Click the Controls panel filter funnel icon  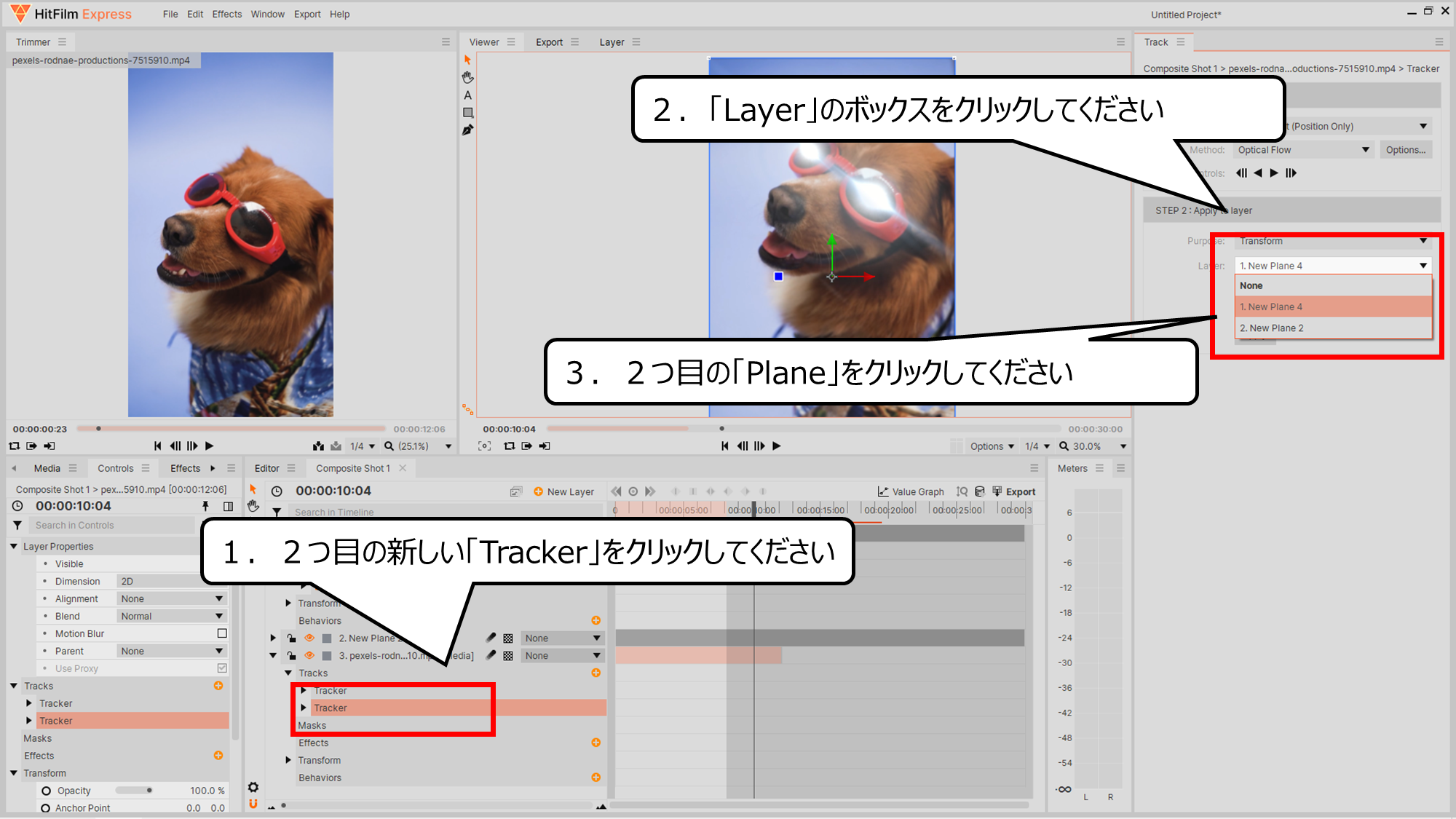(x=17, y=525)
